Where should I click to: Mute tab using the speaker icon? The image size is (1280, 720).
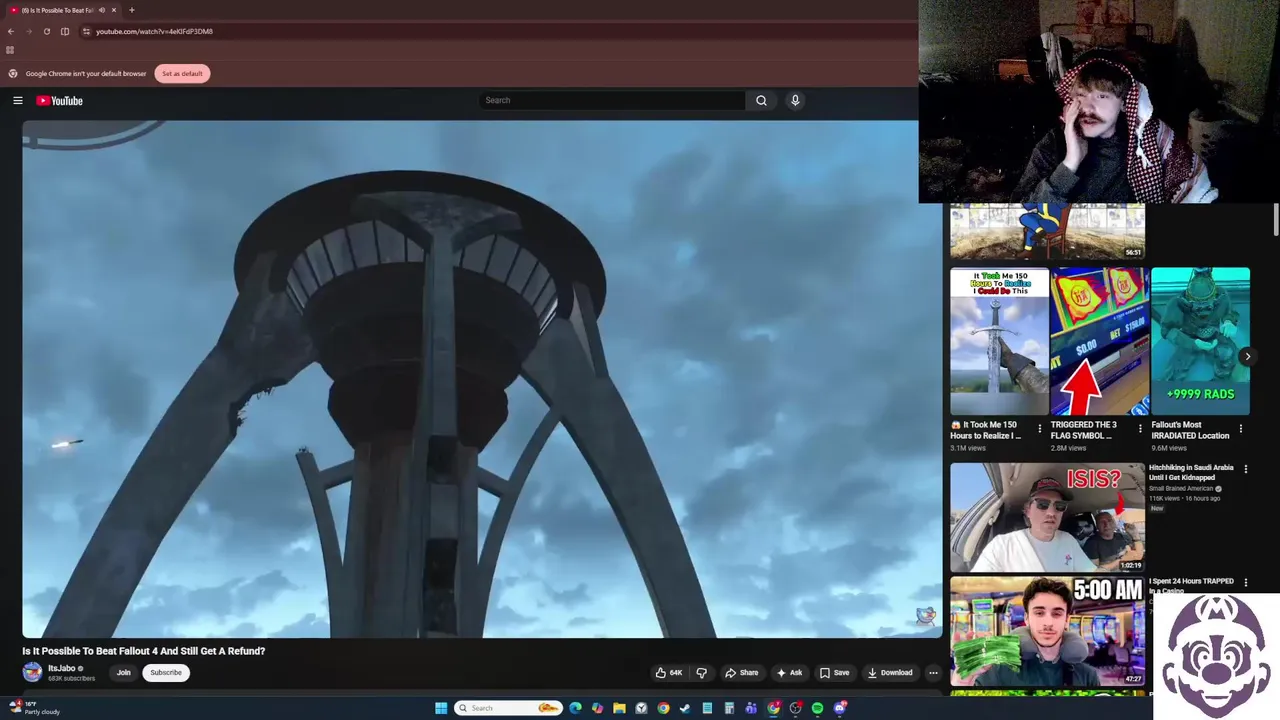click(x=101, y=10)
